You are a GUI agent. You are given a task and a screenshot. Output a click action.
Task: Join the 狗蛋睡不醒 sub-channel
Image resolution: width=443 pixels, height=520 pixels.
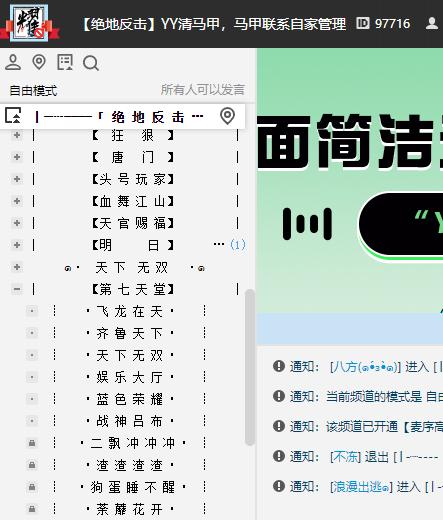[133, 487]
